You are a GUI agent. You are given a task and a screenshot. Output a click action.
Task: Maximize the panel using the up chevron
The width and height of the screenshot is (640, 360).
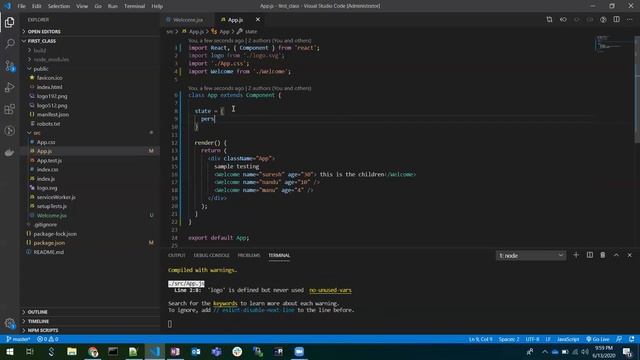(616, 255)
